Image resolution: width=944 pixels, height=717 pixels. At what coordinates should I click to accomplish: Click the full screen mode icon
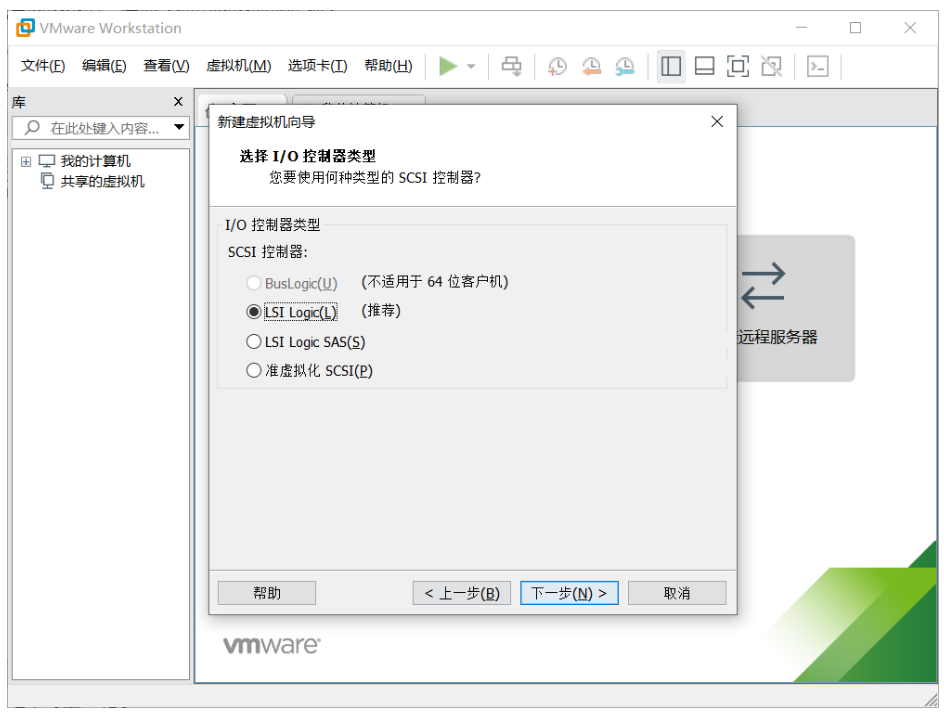[x=738, y=66]
